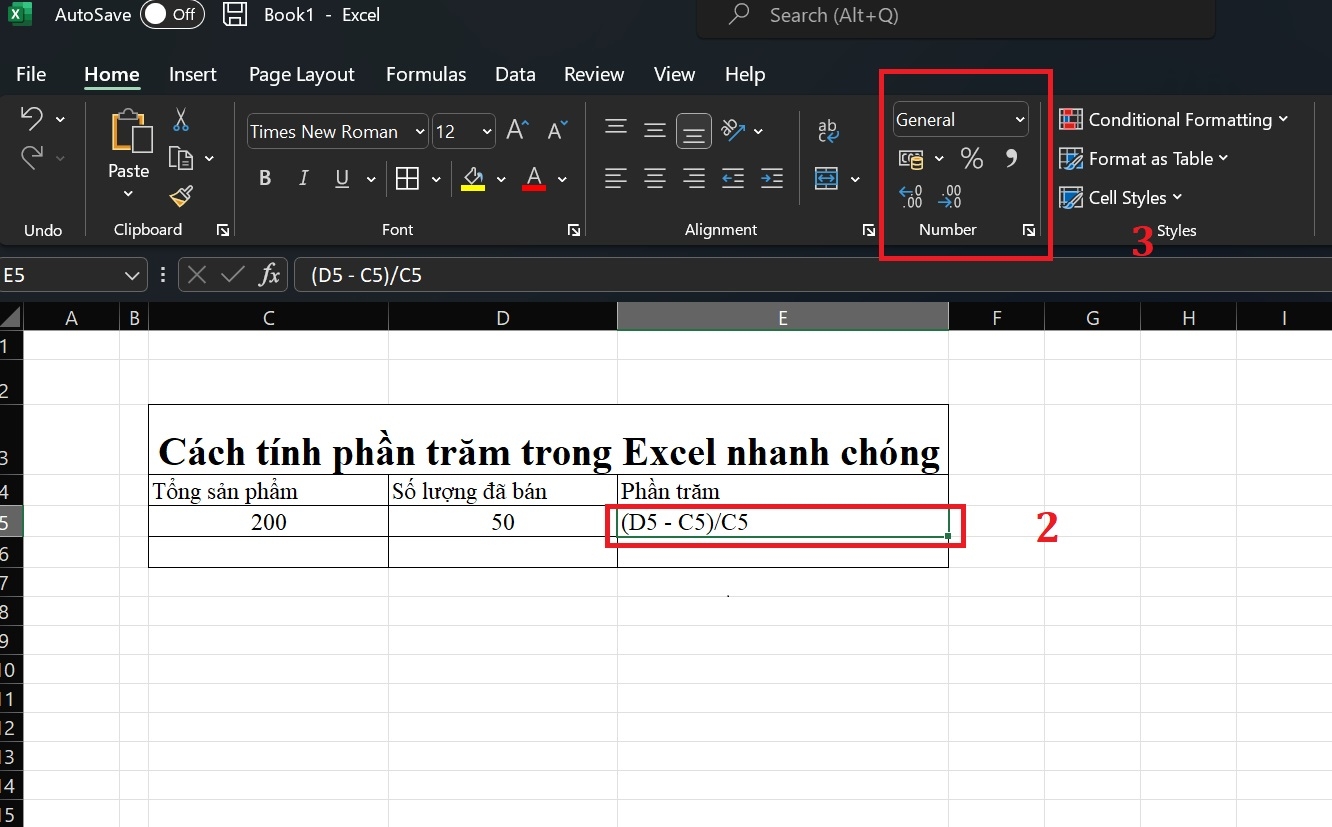The image size is (1332, 827).
Task: Toggle Wrap Text
Action: tap(828, 131)
